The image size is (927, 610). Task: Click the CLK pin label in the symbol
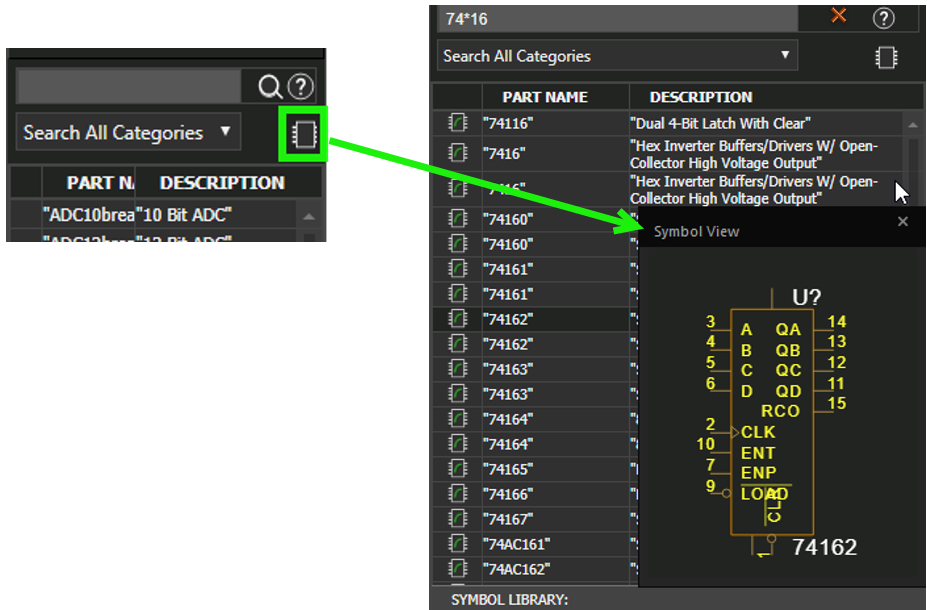(x=758, y=432)
